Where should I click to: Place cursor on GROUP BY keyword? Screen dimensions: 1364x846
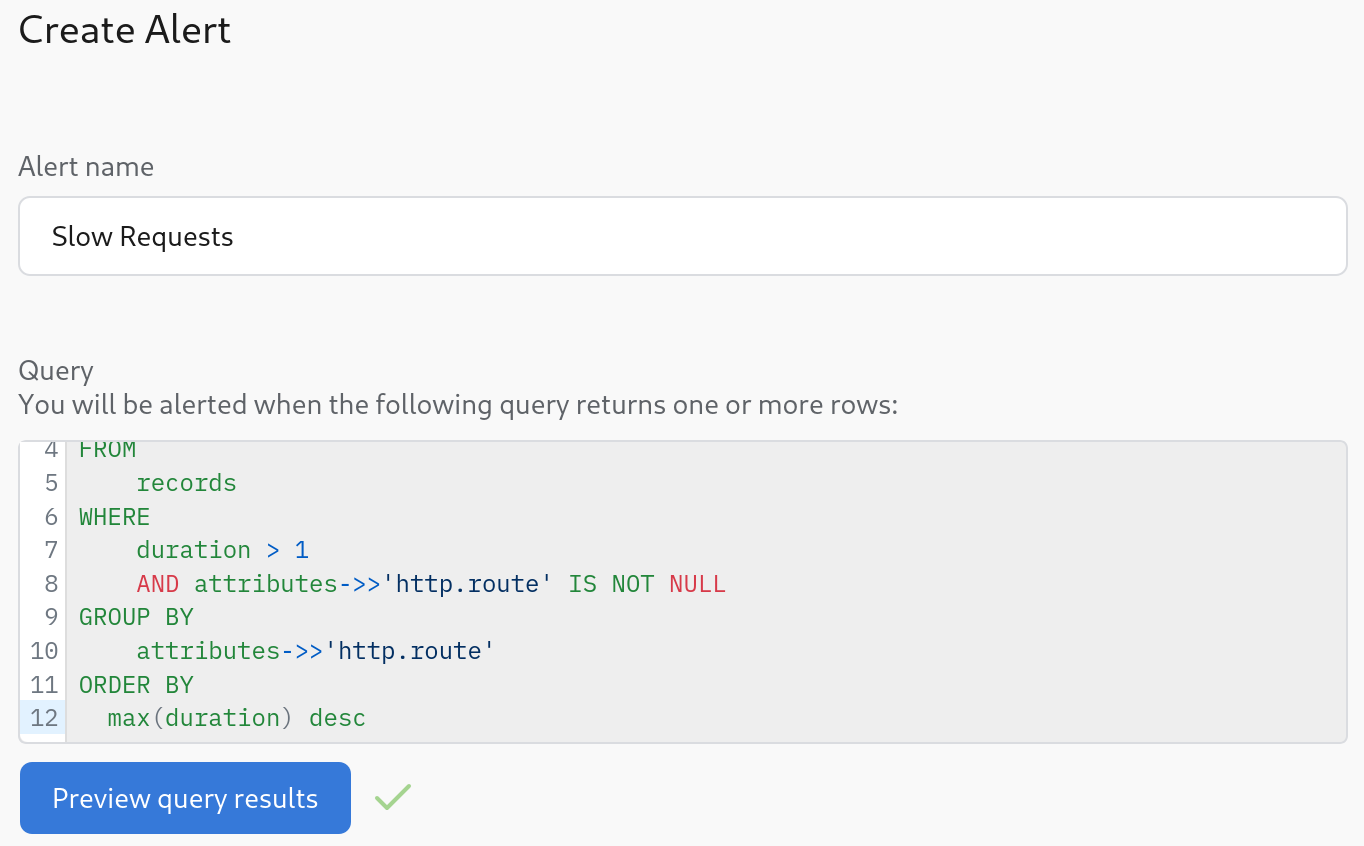(136, 617)
